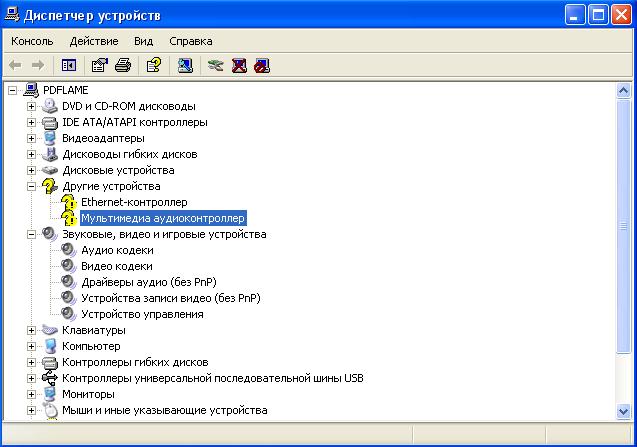Viewport: 637px width, 447px height.
Task: Select Устройства записи видео (без PnP)
Action: tap(171, 298)
